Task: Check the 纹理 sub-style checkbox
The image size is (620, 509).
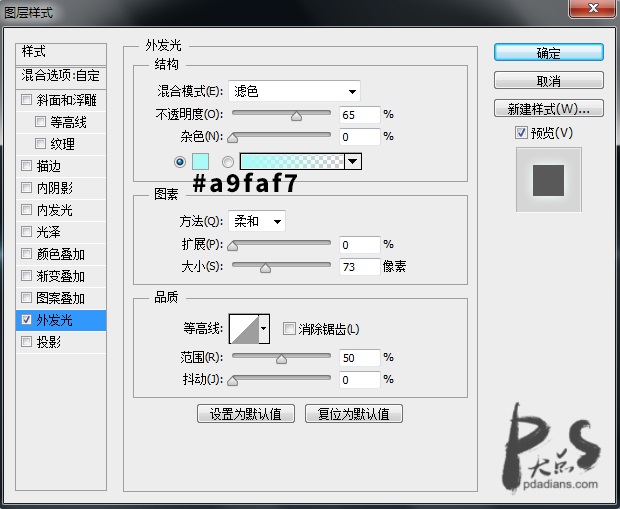Action: (40, 143)
